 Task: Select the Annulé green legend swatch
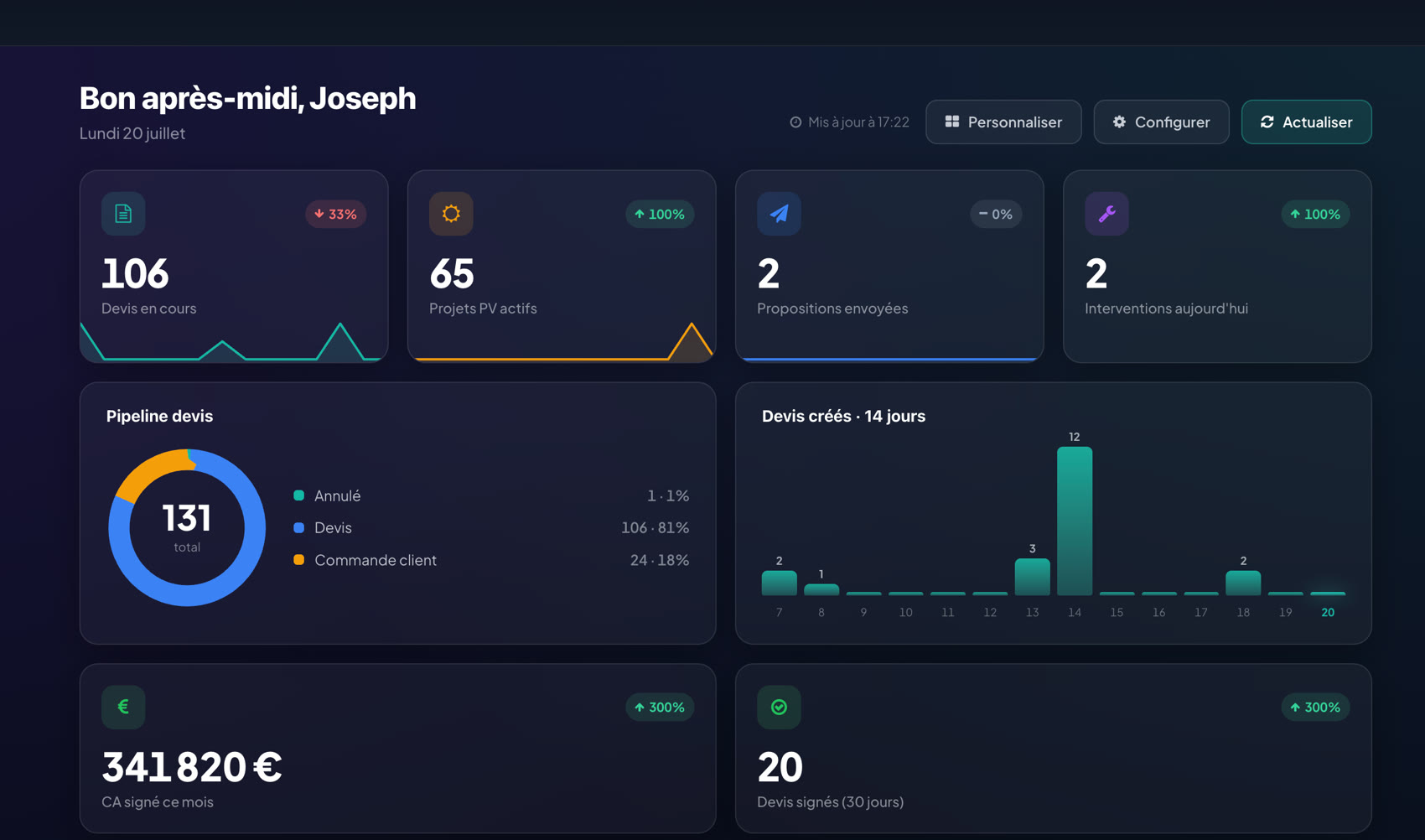tap(298, 495)
